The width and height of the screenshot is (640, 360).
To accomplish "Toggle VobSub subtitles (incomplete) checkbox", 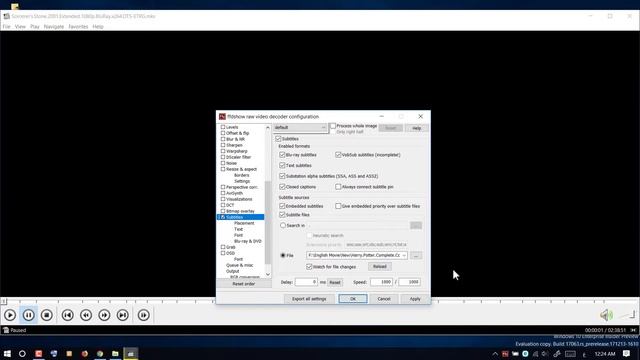I will (338, 155).
